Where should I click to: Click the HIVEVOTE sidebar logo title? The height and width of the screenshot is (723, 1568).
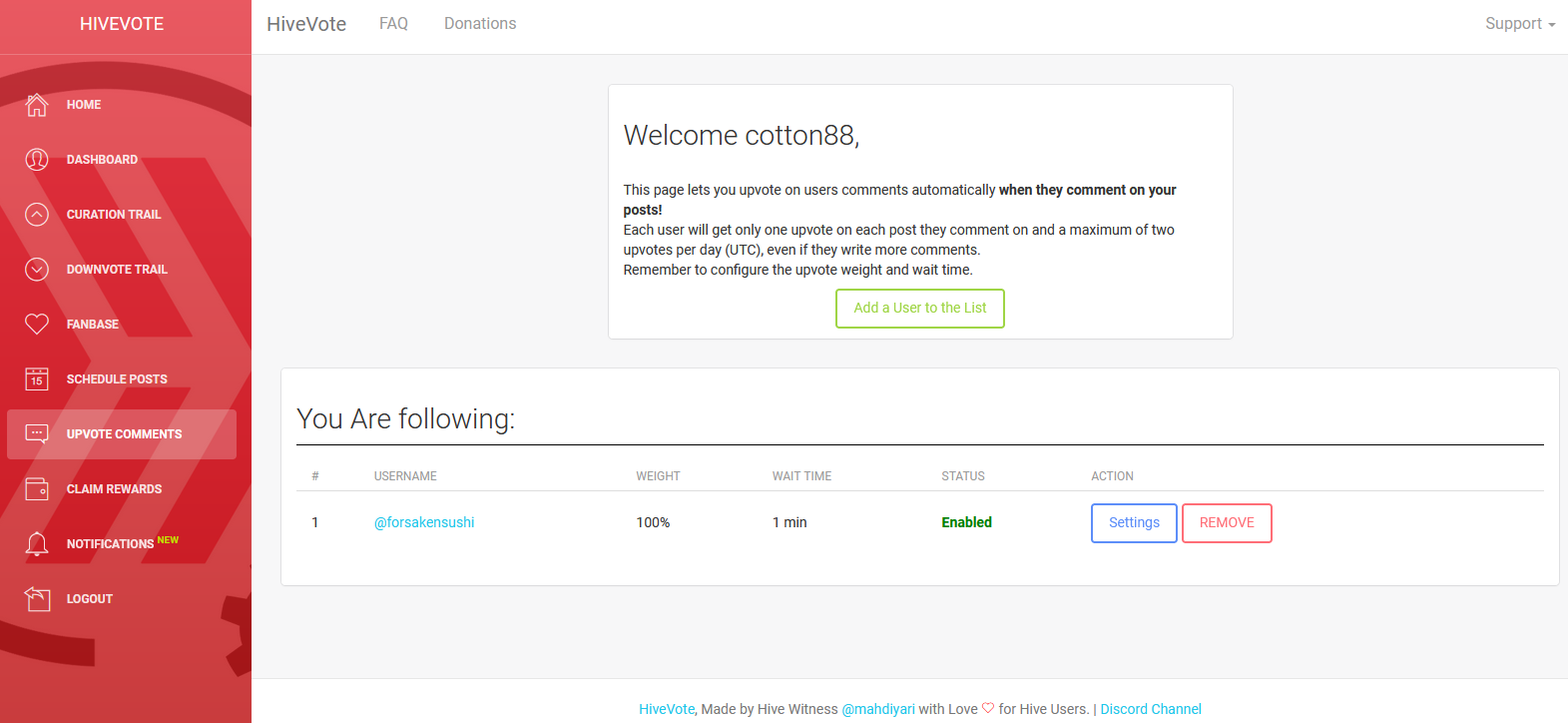pyautogui.click(x=122, y=24)
